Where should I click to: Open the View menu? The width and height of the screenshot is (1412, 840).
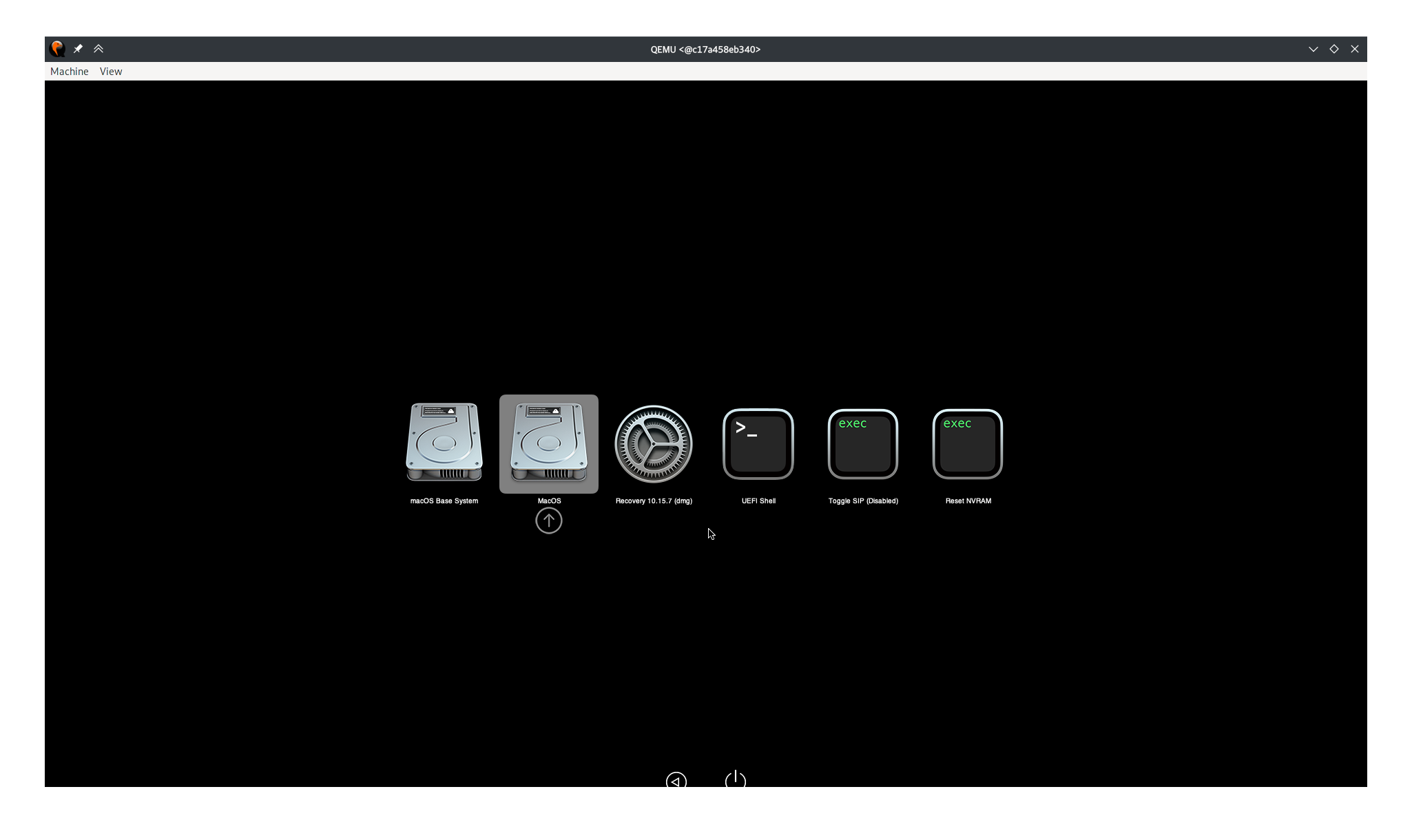point(111,72)
